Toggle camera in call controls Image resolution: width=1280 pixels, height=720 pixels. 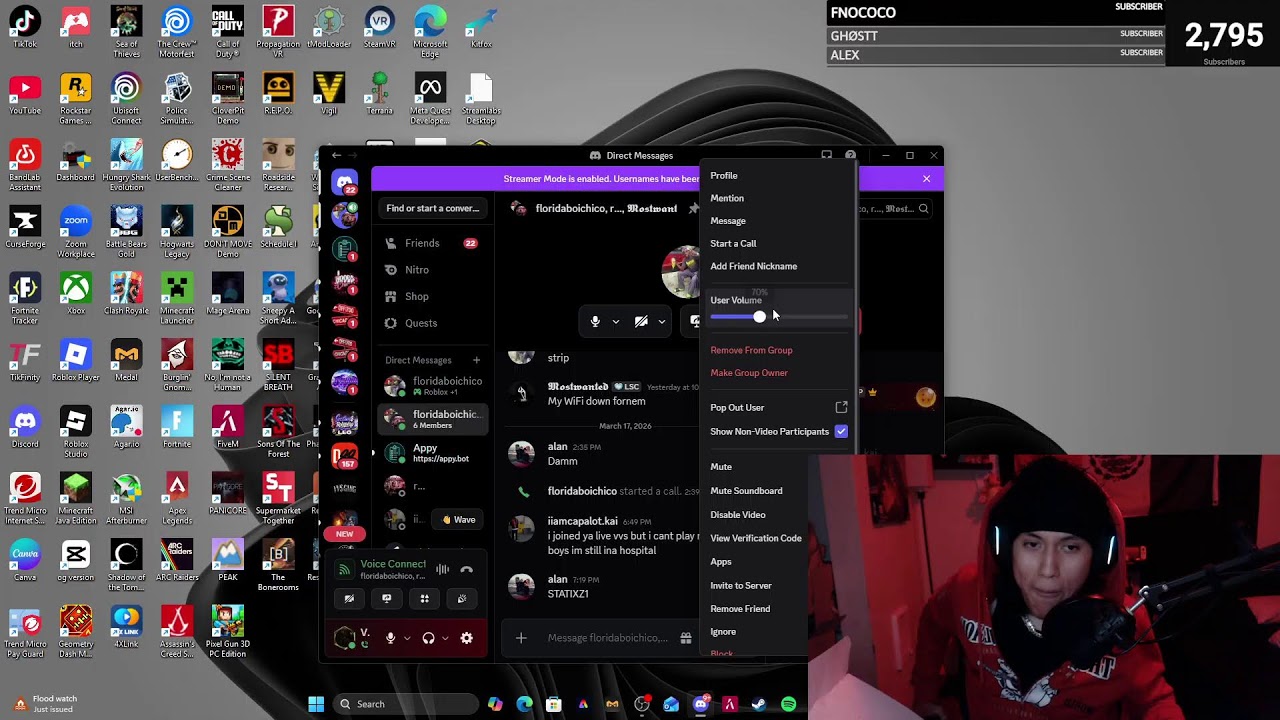coord(641,322)
